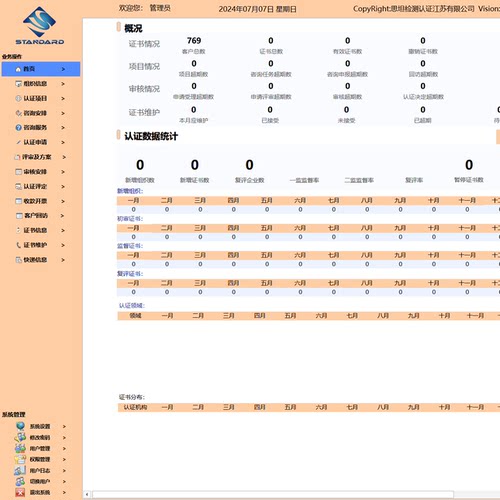Click the blue question-mark 咨询服务 icon
The image size is (500, 500).
(19, 127)
